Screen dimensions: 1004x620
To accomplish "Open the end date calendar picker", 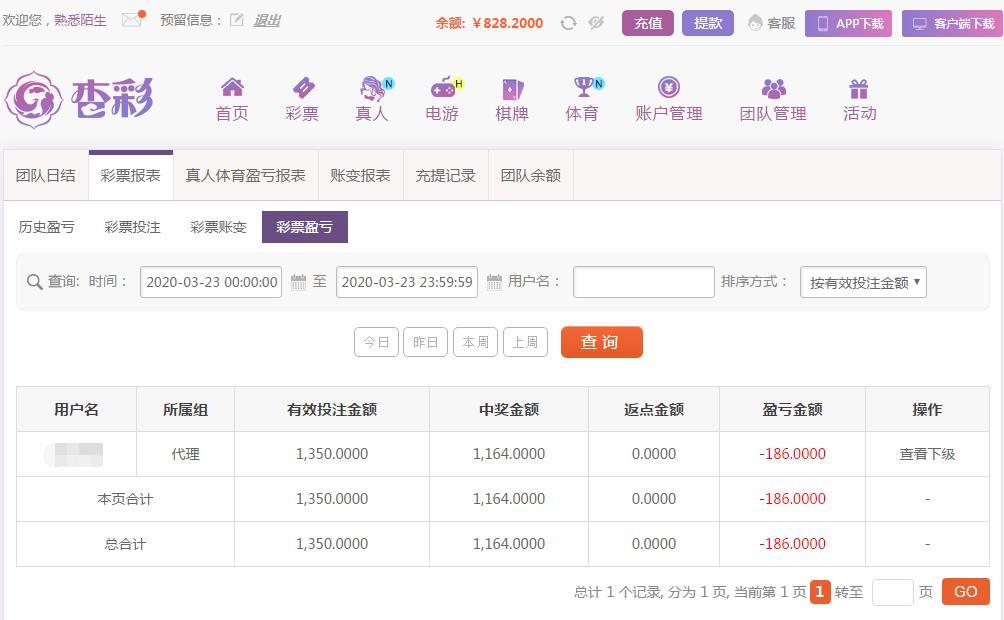I will 494,282.
